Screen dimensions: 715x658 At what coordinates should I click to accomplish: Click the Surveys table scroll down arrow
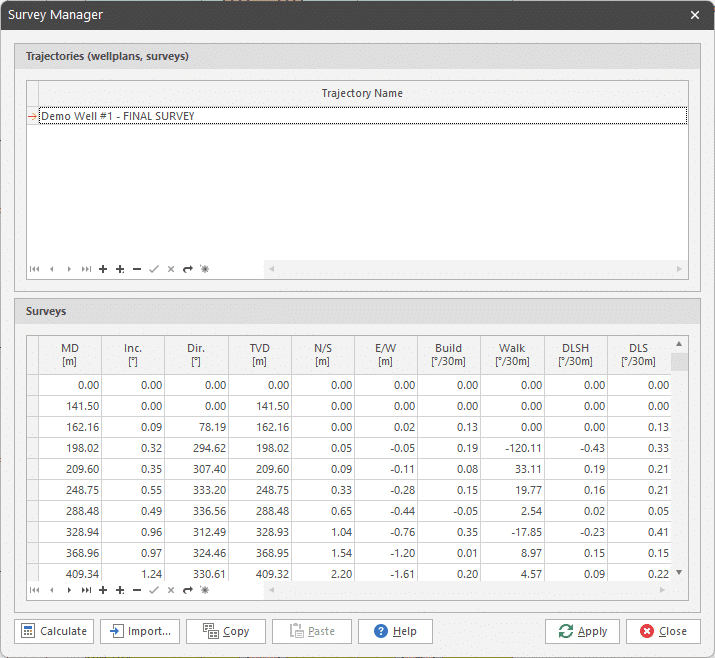pyautogui.click(x=679, y=572)
